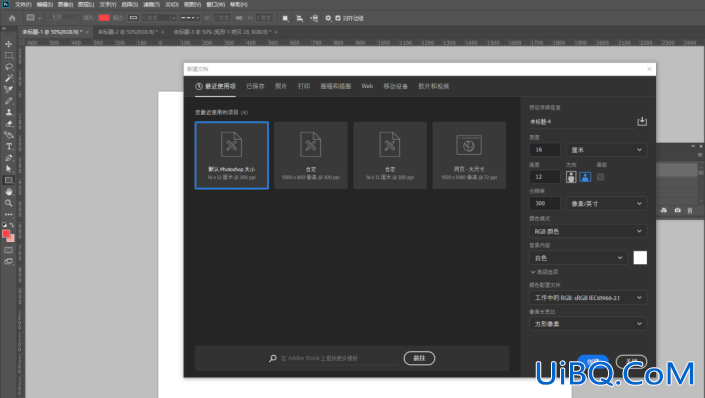Select the Pen tool
Screen dimensions: 705x398
[9, 158]
